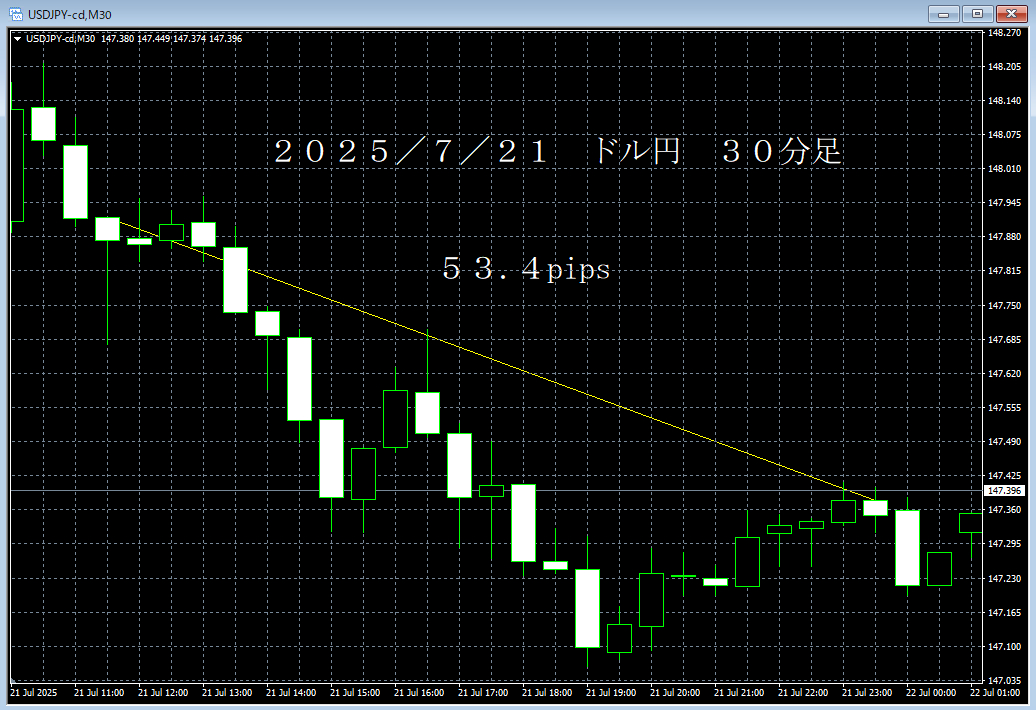Click the 148.205 price scale label
1036x710 pixels.
[x=1004, y=67]
